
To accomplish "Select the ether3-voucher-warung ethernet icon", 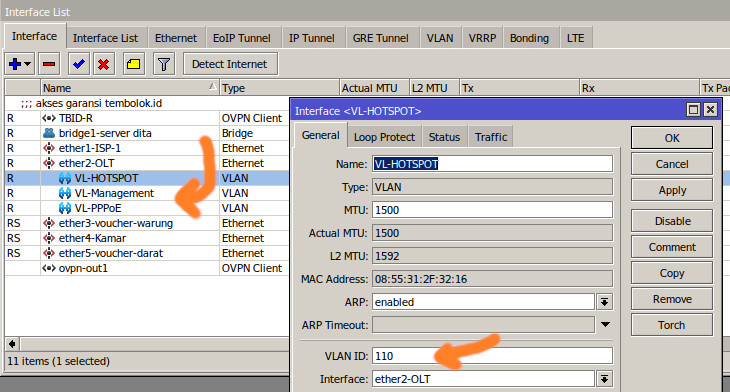I will tap(49, 223).
